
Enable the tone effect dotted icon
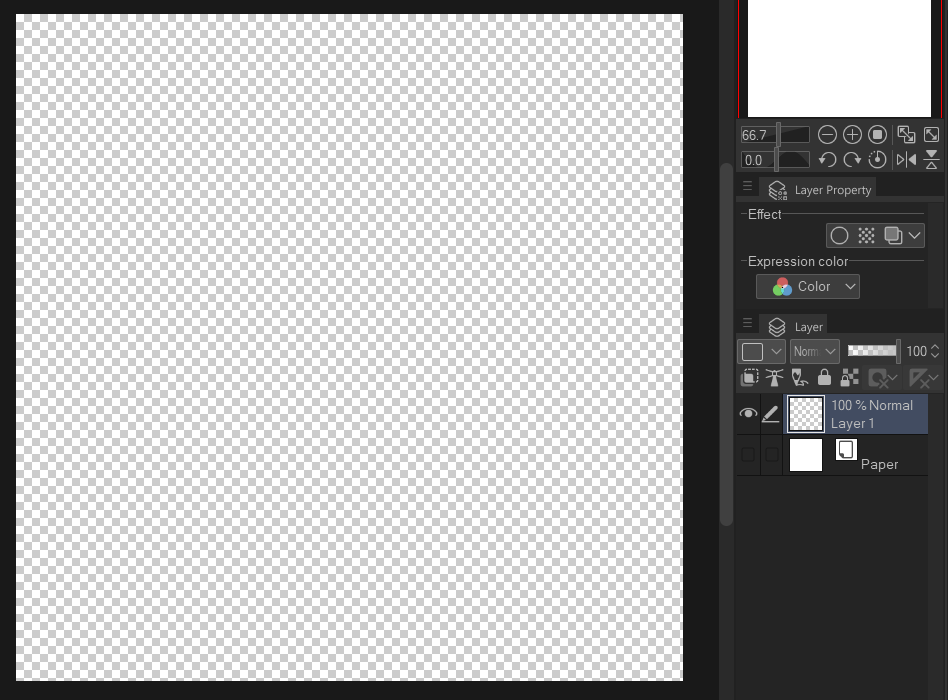(866, 236)
